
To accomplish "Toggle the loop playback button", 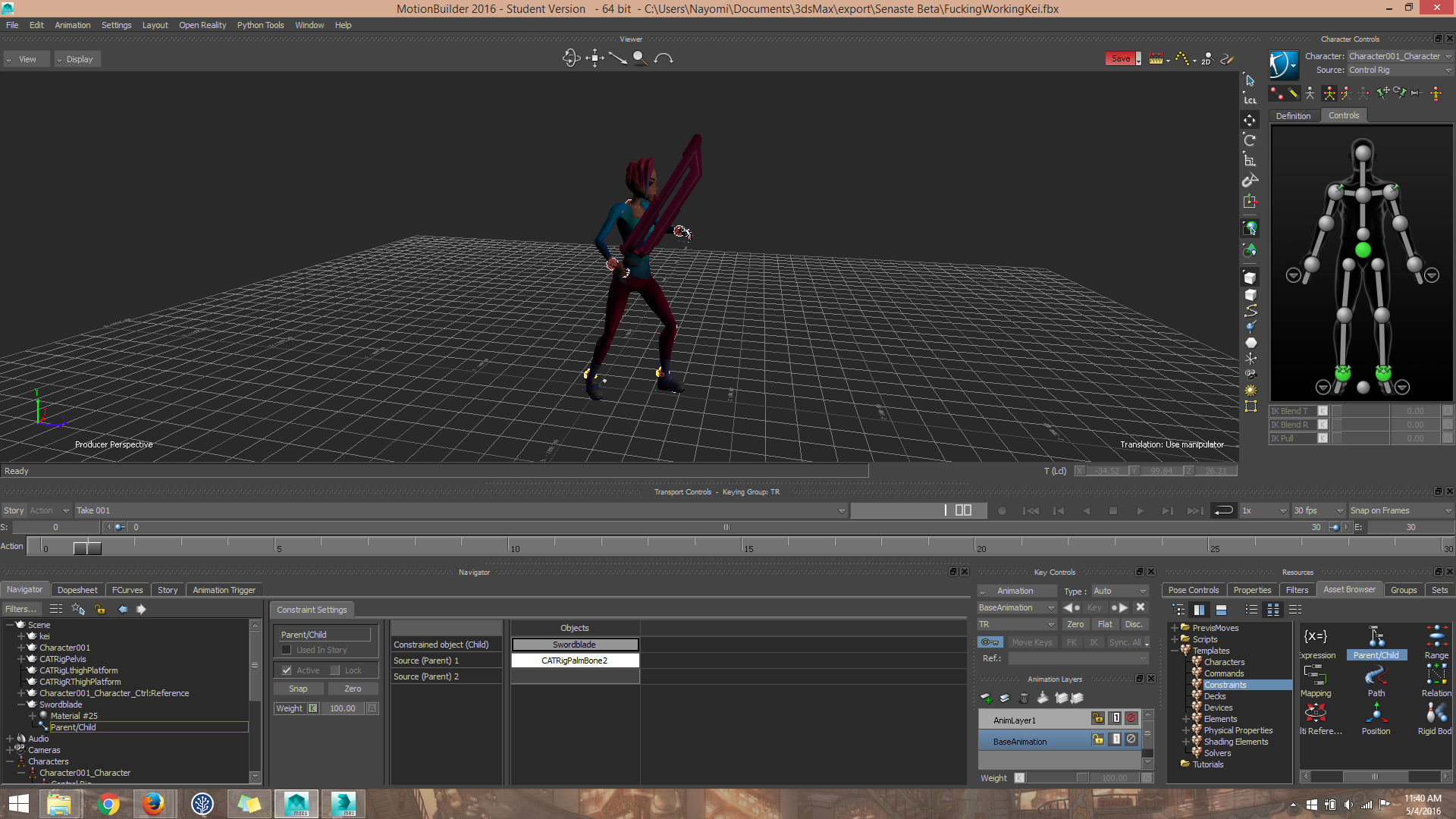I will 1222,510.
